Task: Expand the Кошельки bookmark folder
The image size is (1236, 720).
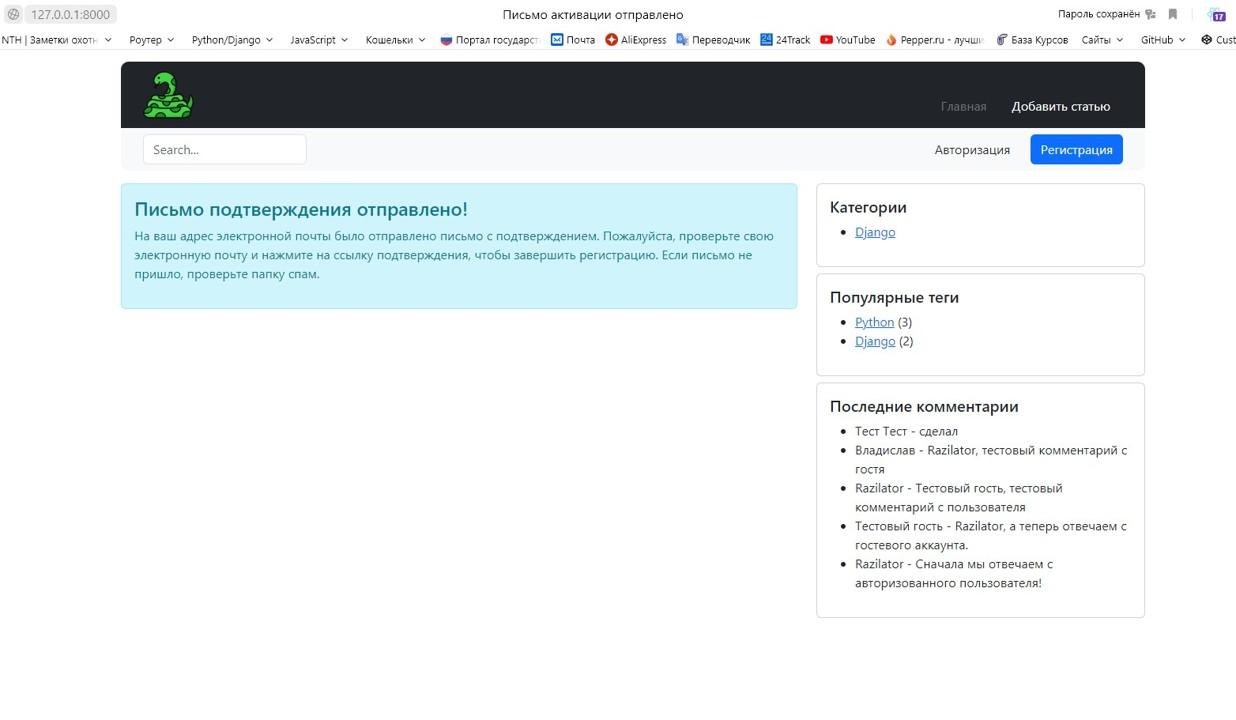Action: (x=395, y=40)
